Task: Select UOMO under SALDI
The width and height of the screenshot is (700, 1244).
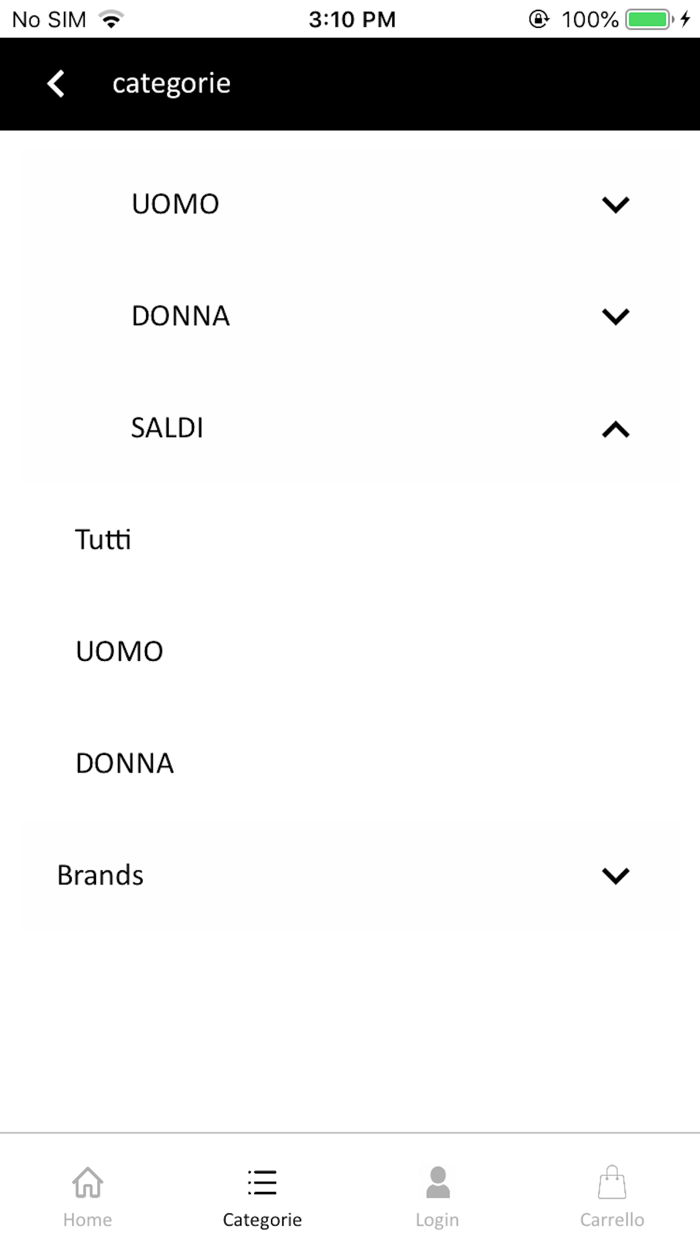Action: [x=119, y=651]
